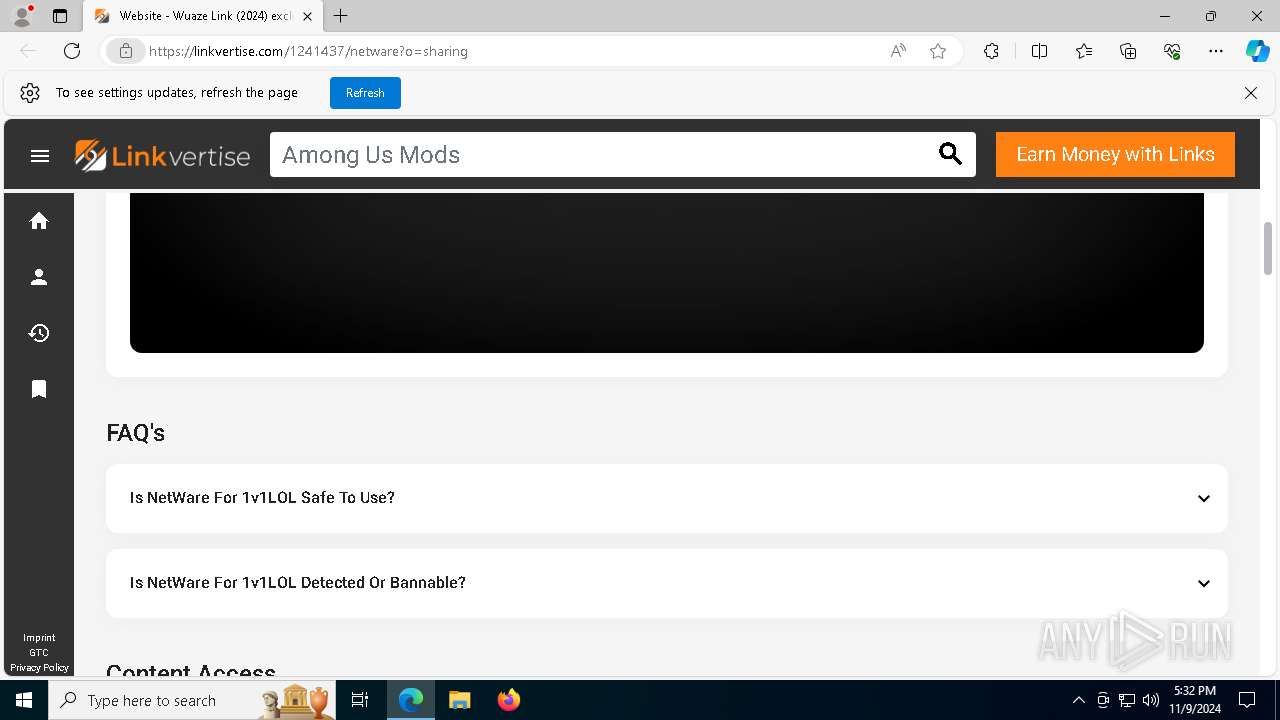Open File Explorer on taskbar
The width and height of the screenshot is (1280, 720).
click(x=460, y=700)
